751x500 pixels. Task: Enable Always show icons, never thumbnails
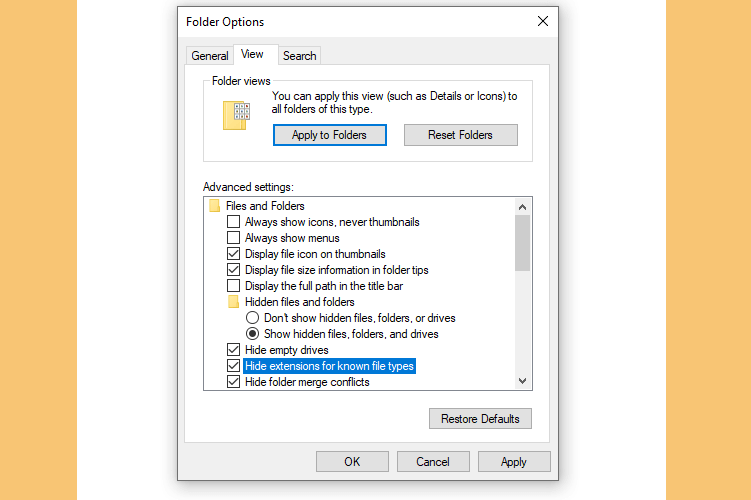(233, 222)
